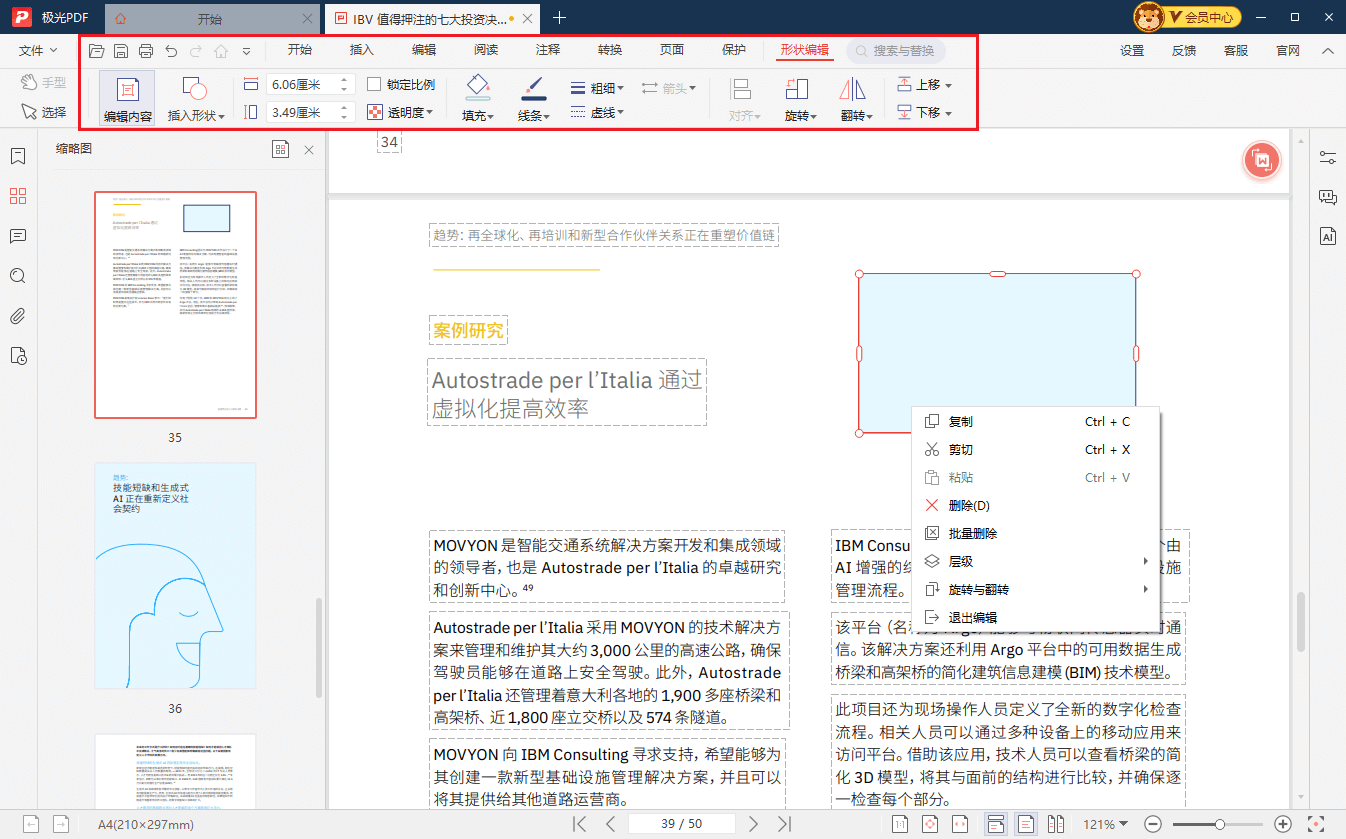This screenshot has width=1346, height=839.
Task: Select the page 36 thumbnail
Action: [x=176, y=575]
